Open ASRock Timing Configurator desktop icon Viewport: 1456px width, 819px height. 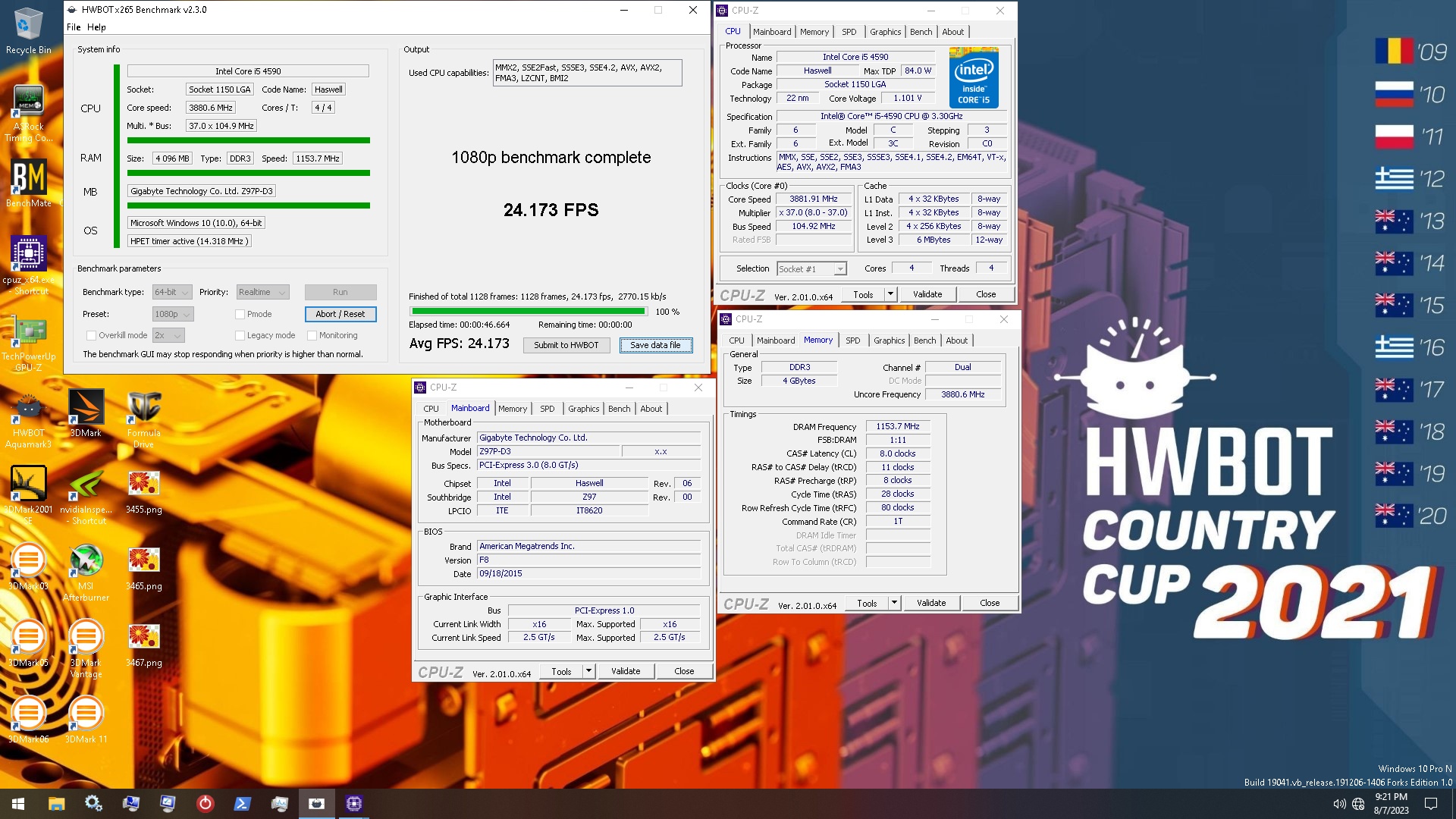tap(28, 114)
